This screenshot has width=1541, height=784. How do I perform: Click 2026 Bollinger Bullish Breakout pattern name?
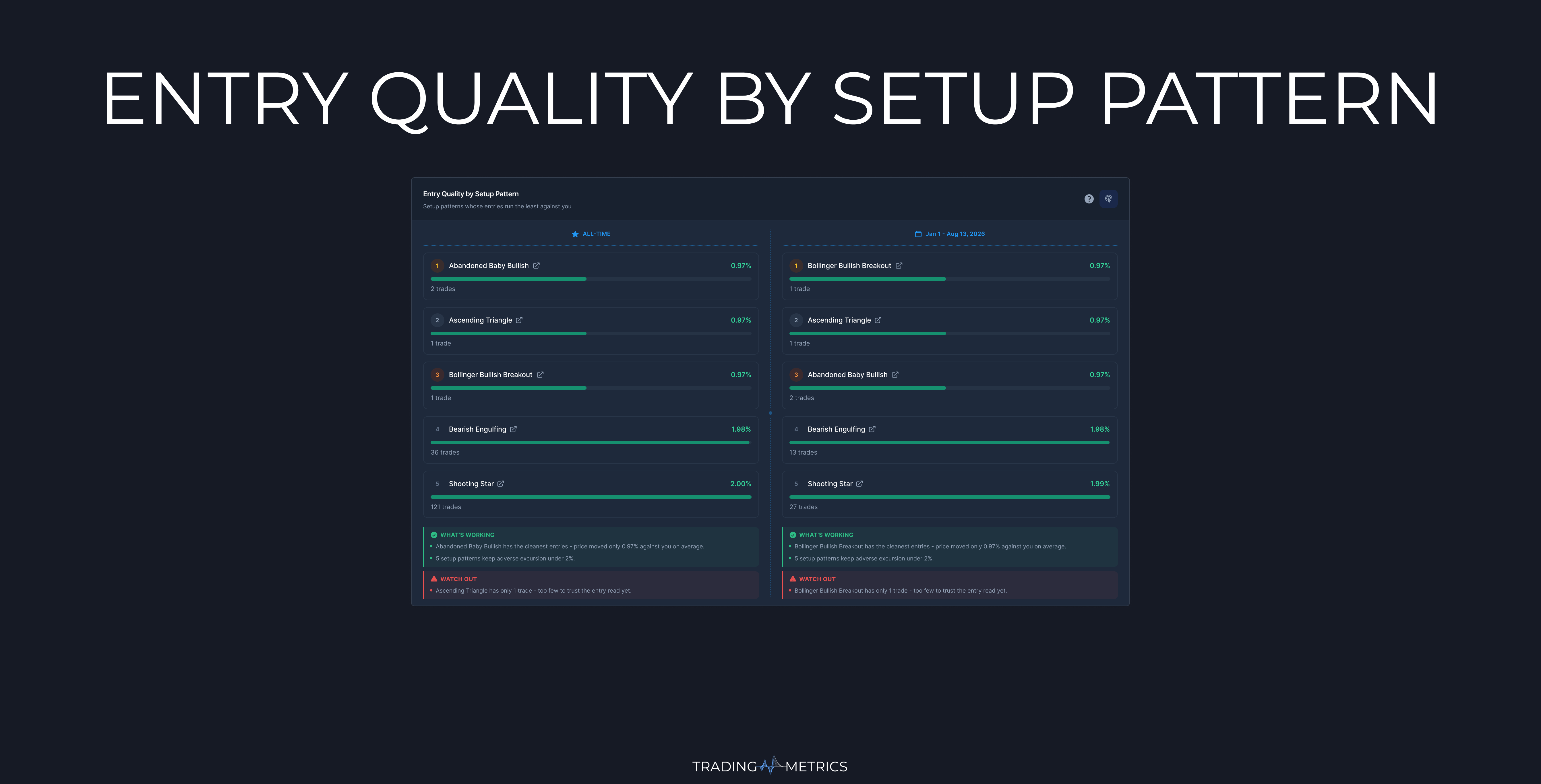(x=849, y=265)
